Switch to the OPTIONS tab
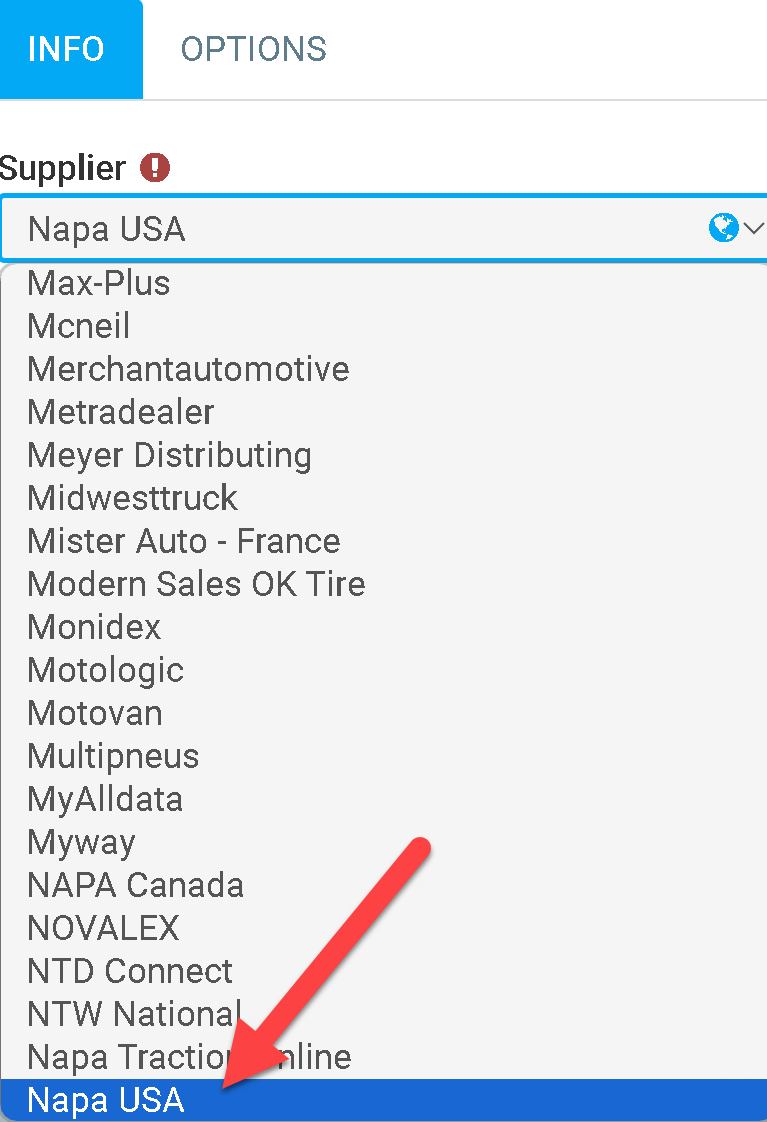The width and height of the screenshot is (767, 1122). click(253, 49)
